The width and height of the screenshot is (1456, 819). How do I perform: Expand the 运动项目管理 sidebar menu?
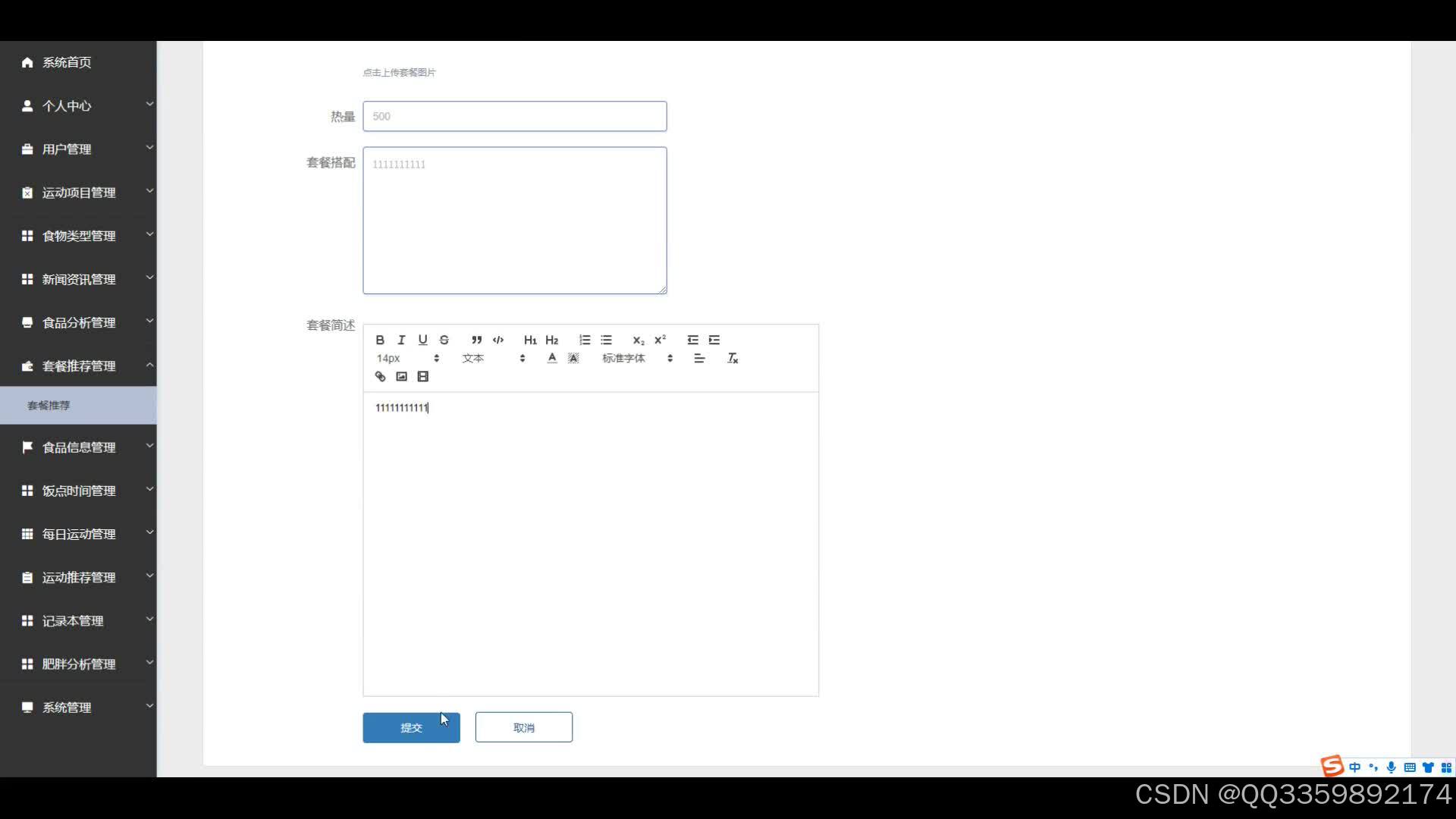pos(78,192)
